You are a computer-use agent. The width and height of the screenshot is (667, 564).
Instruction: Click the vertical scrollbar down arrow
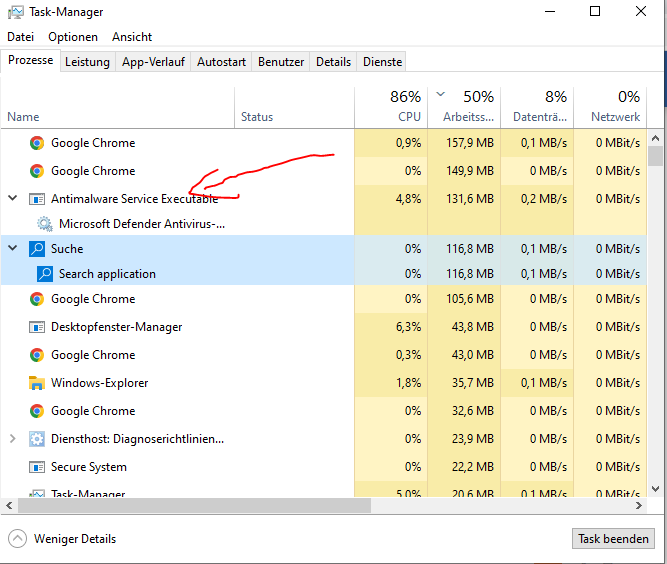(x=656, y=489)
